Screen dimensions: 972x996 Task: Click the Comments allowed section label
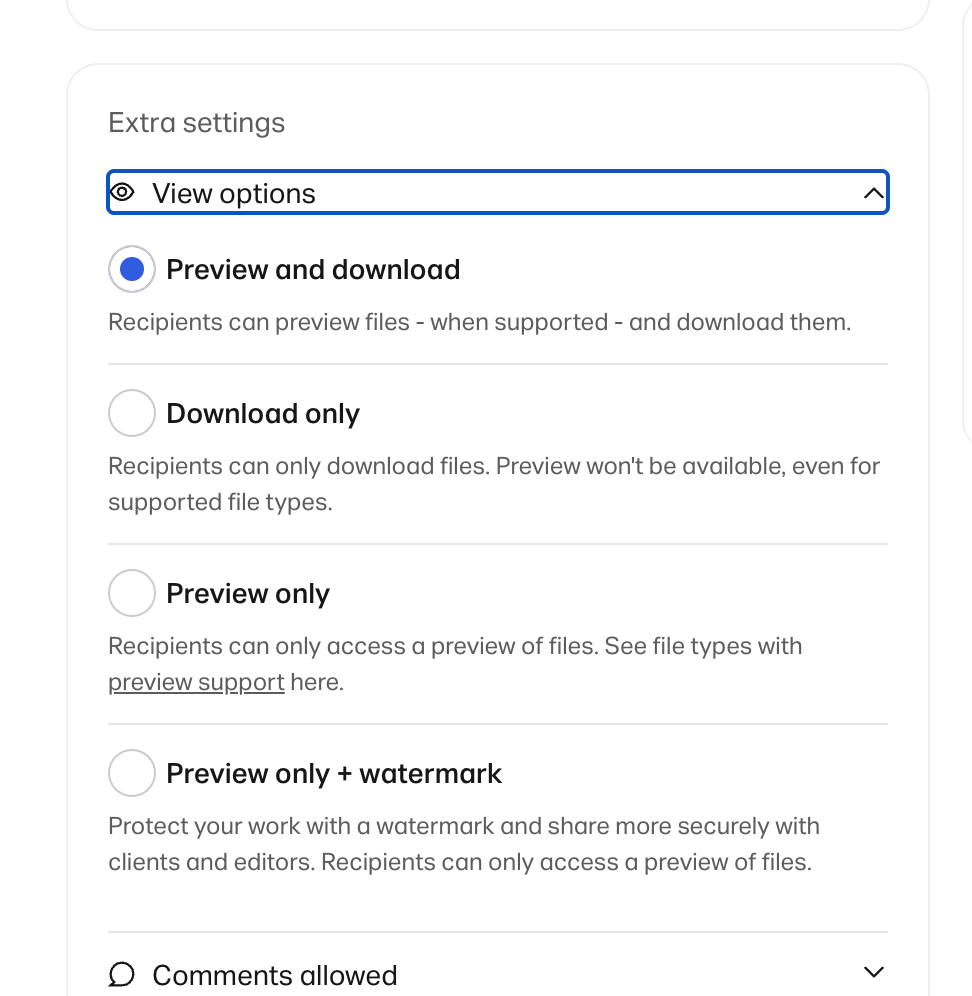click(275, 975)
